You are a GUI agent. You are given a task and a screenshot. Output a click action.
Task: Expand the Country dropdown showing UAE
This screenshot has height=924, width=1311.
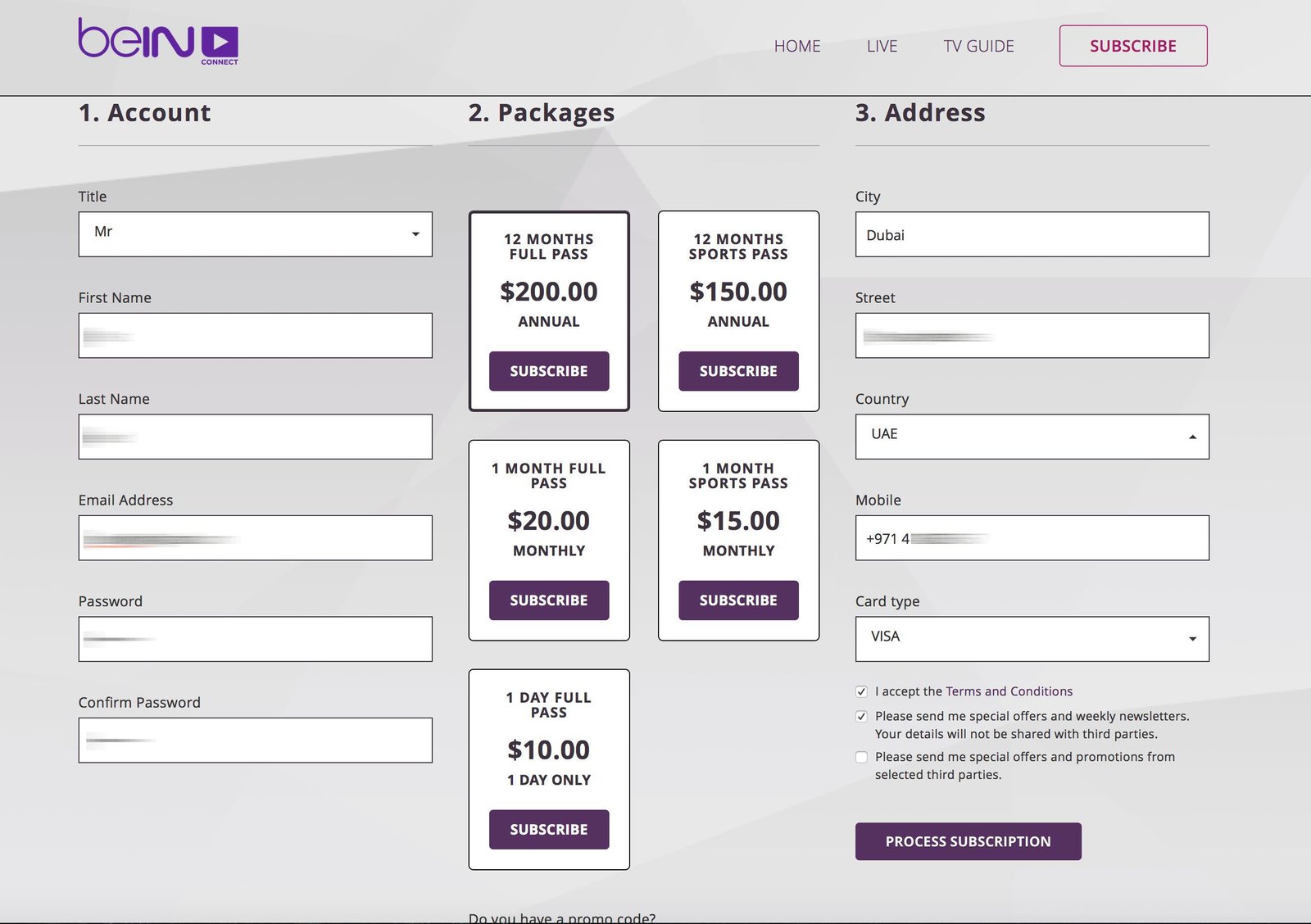coord(1032,437)
